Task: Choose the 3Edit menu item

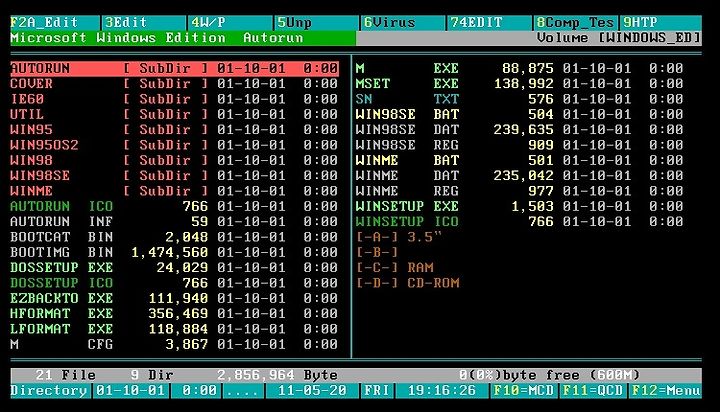Action: click(144, 23)
